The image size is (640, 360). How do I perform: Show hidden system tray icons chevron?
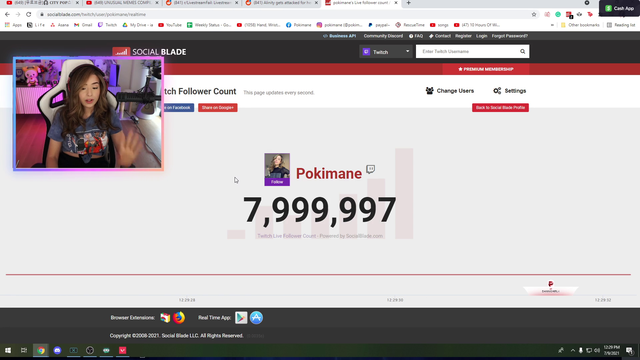click(x=573, y=350)
